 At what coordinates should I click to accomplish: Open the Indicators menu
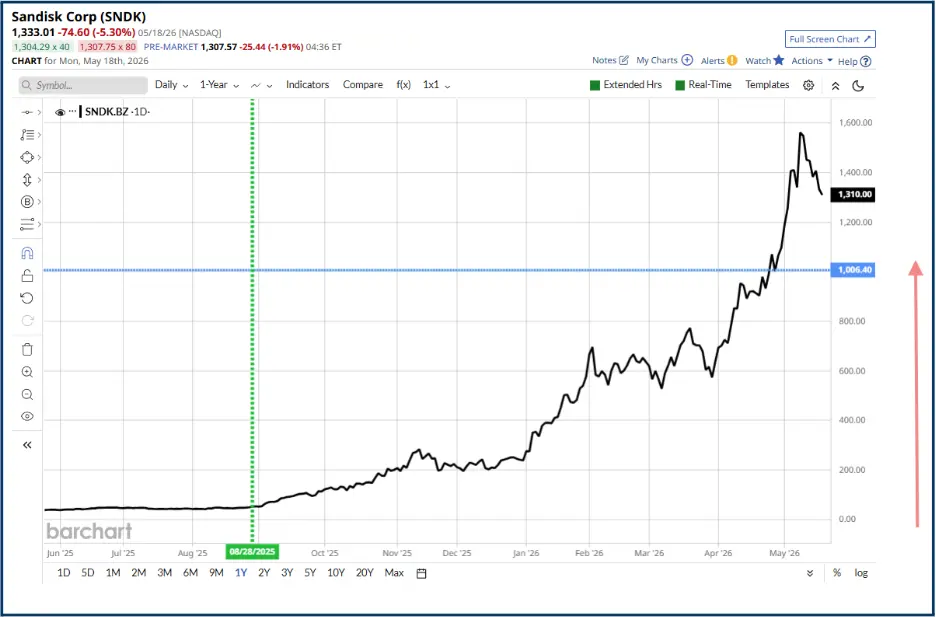coord(307,85)
